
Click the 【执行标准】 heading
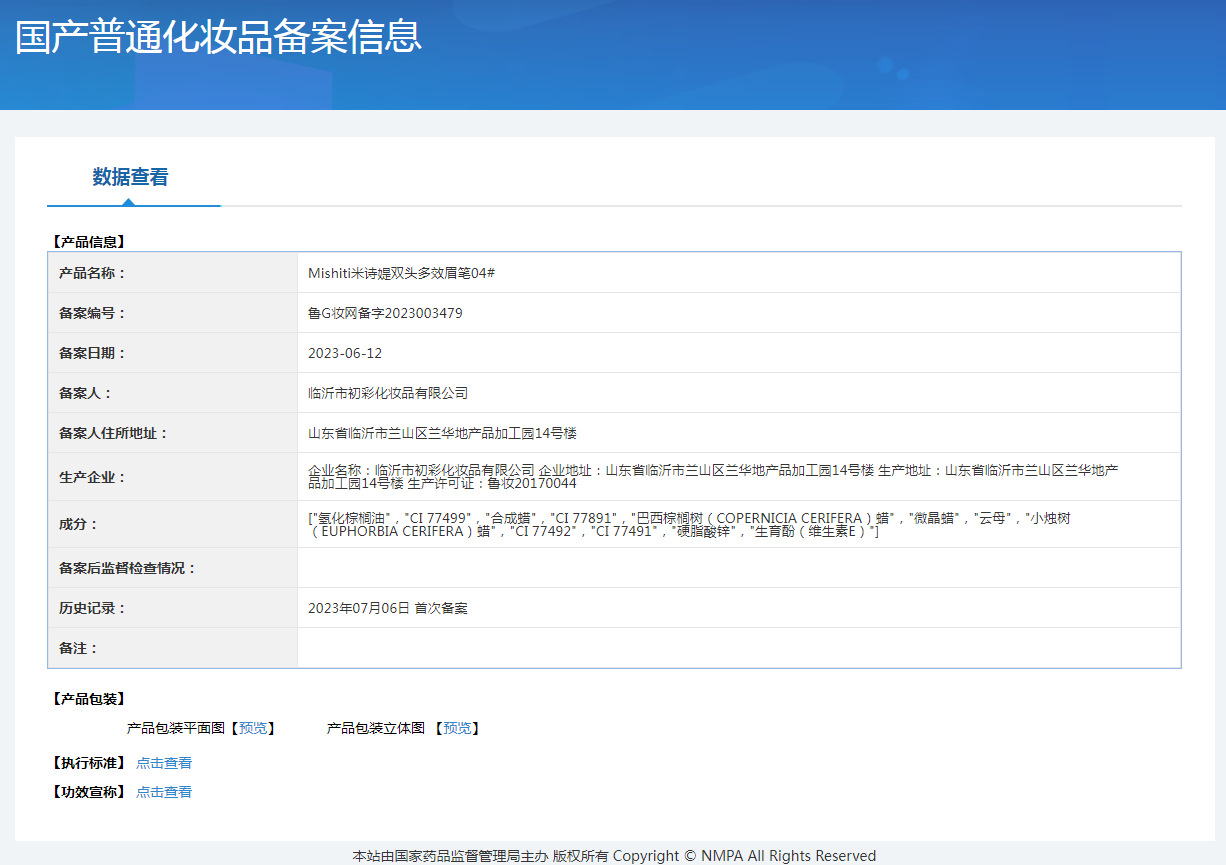89,763
